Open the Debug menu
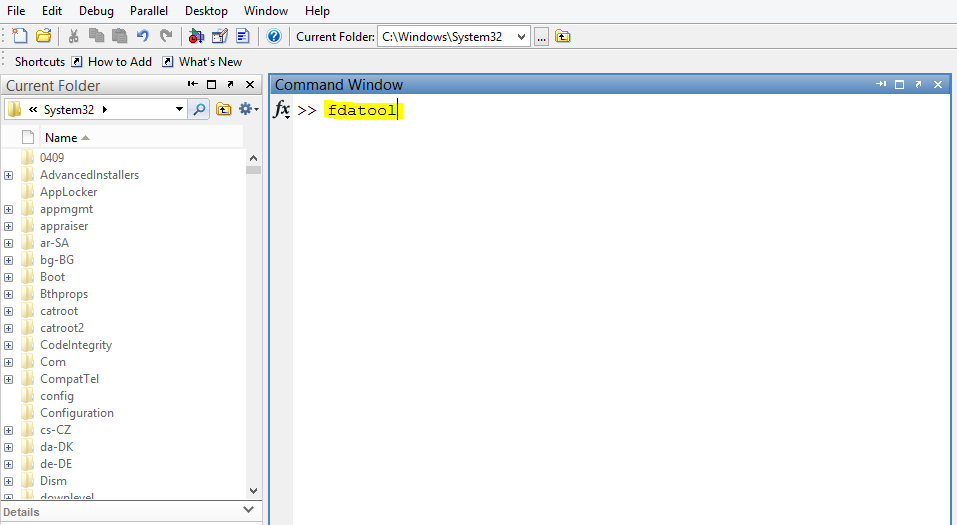 (96, 11)
